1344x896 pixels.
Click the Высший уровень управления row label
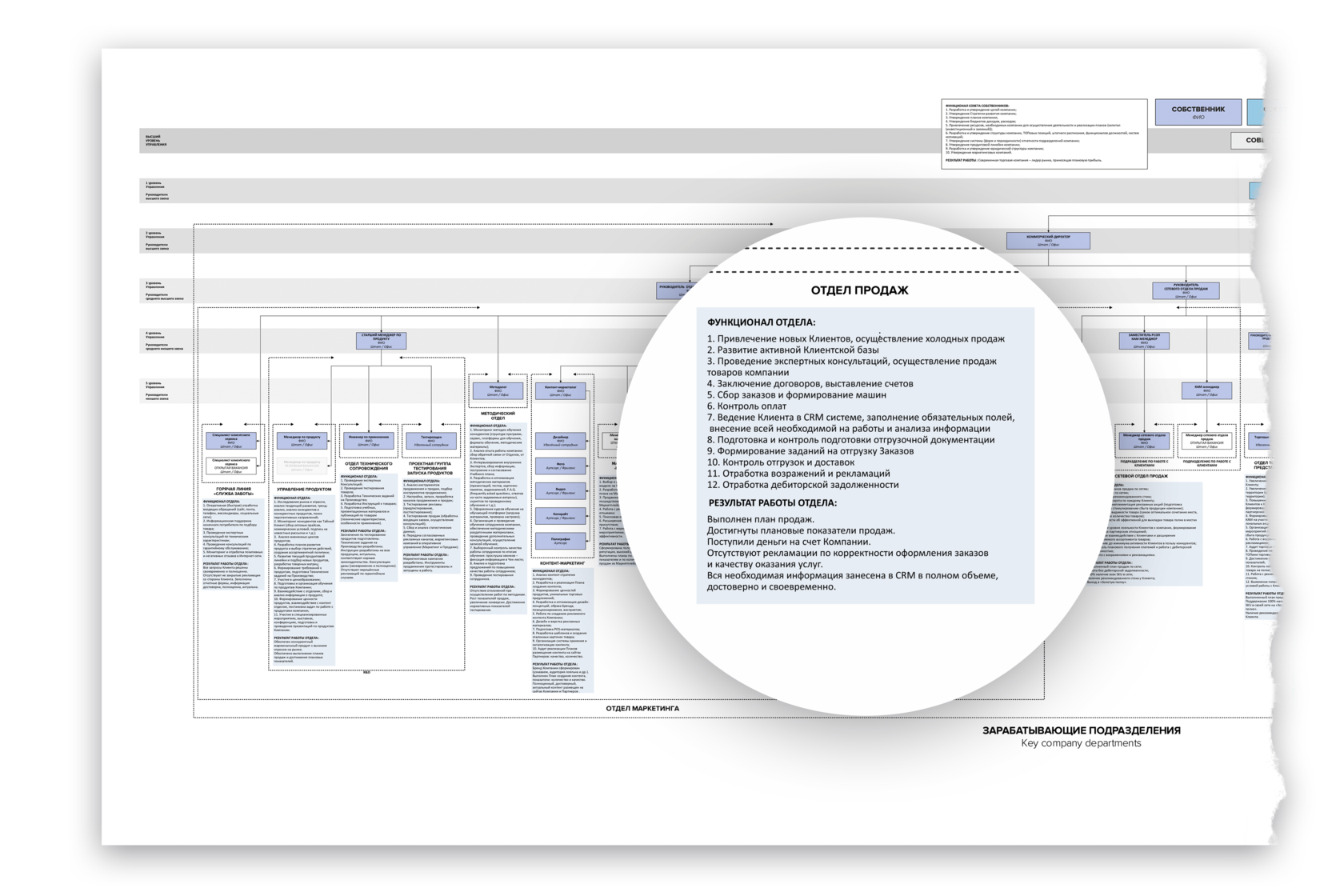(x=157, y=141)
